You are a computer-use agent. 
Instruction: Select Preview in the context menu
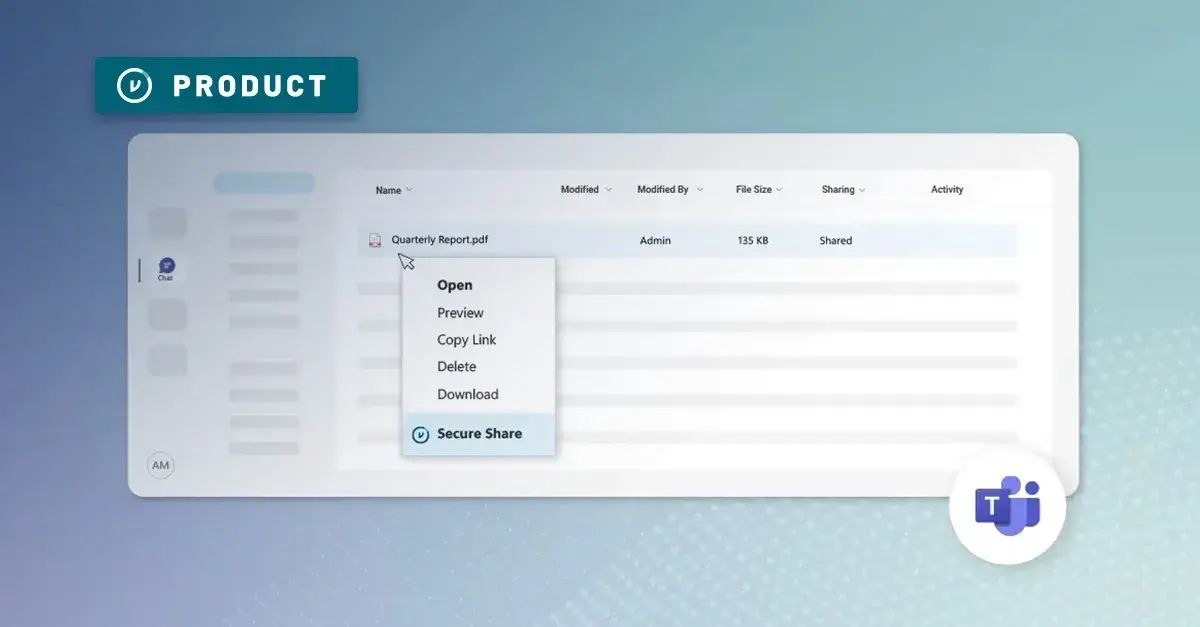[460, 312]
